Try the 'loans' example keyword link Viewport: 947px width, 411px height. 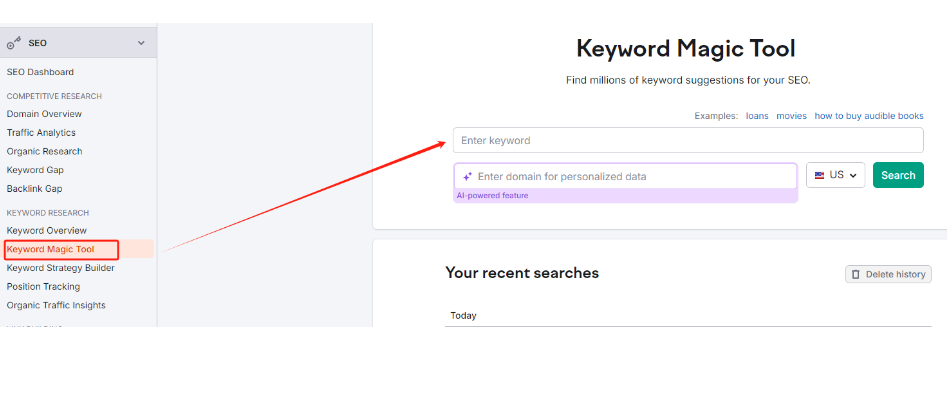[757, 116]
